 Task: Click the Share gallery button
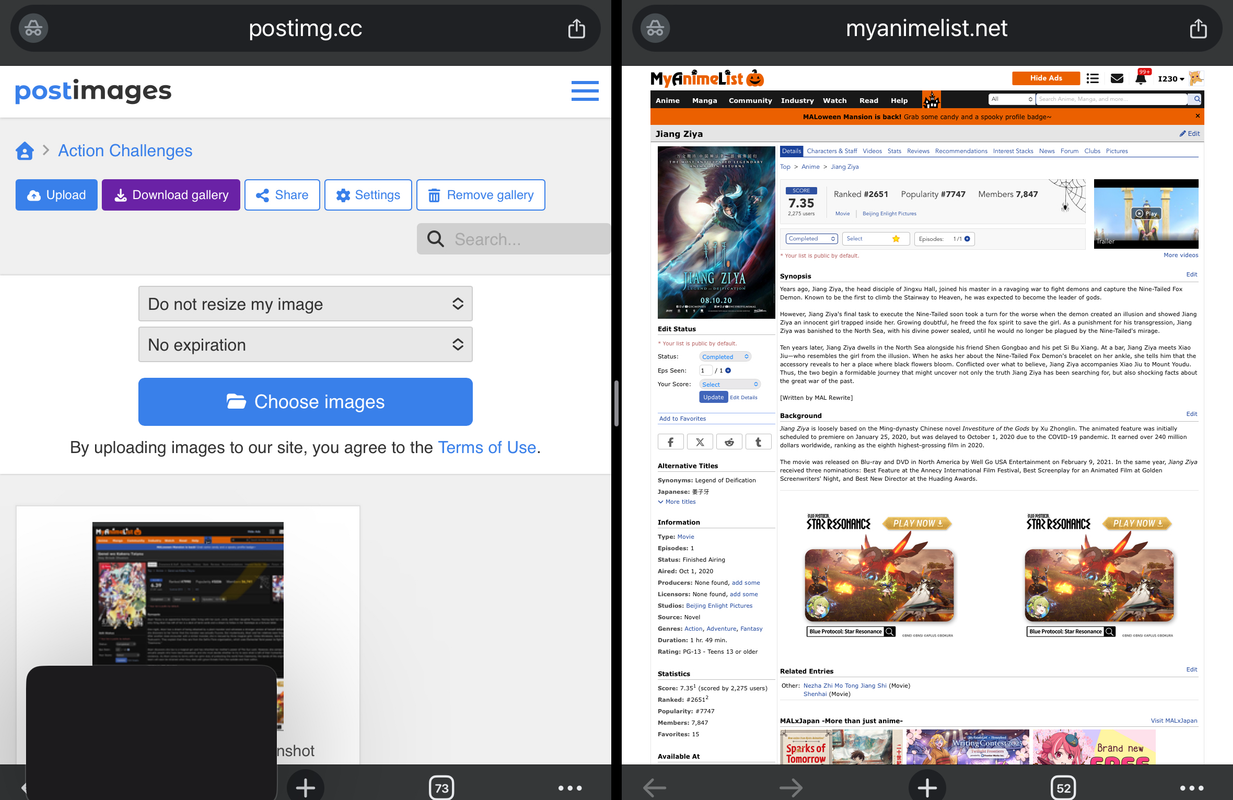282,195
